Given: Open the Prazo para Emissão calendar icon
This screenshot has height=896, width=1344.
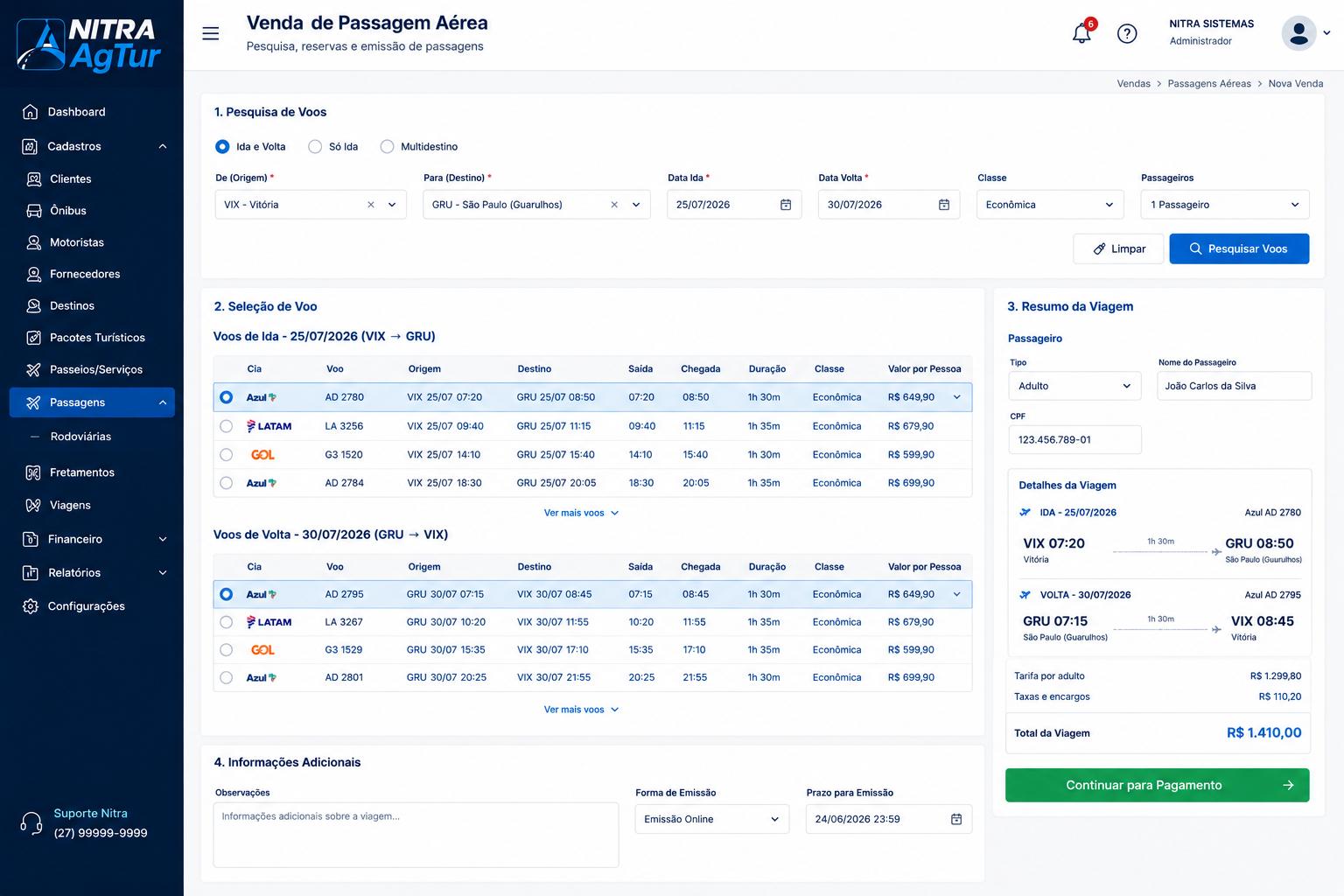Looking at the screenshot, I should pos(956,819).
